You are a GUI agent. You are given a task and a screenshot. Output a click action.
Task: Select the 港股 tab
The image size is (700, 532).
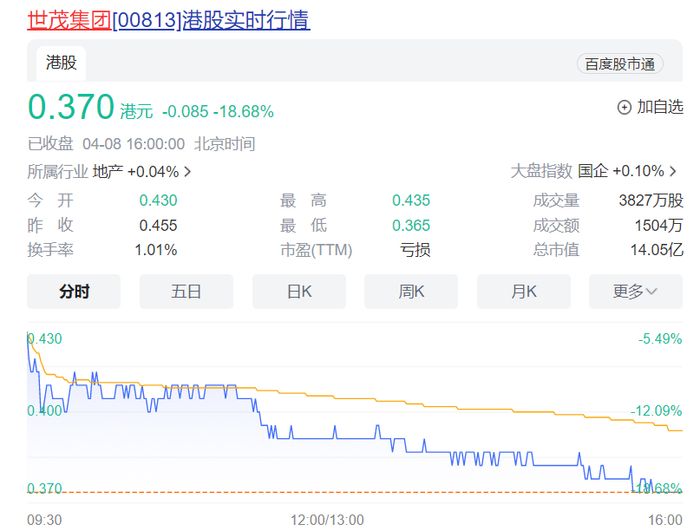coord(61,63)
